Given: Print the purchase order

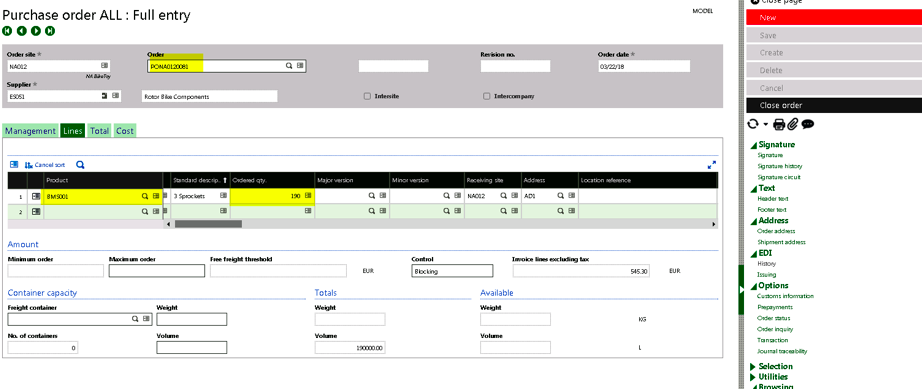Looking at the screenshot, I should [778, 124].
